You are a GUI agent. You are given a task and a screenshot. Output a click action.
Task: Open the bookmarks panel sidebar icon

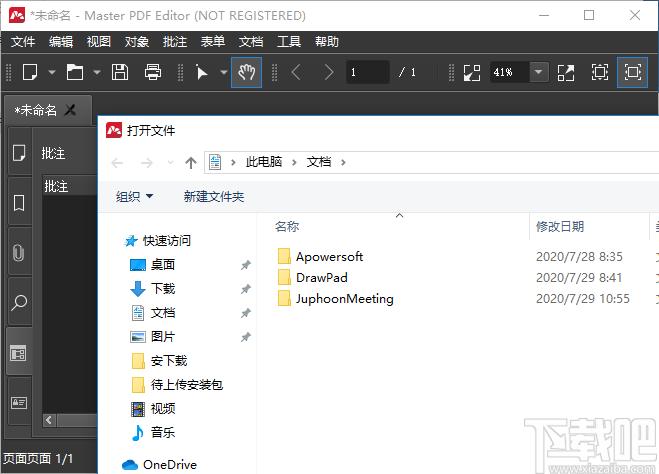click(19, 203)
